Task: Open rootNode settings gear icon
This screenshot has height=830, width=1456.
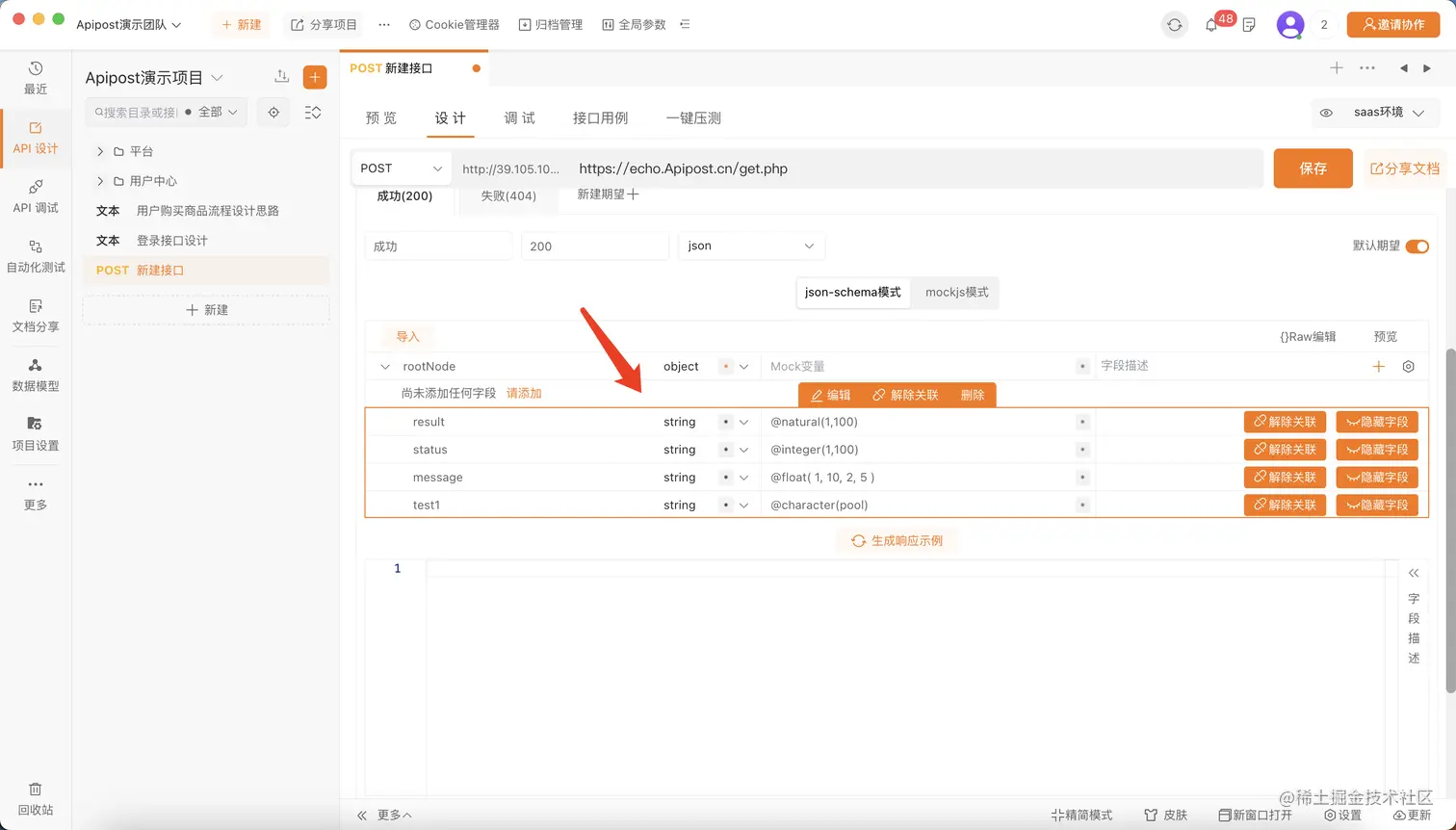Action: point(1408,366)
